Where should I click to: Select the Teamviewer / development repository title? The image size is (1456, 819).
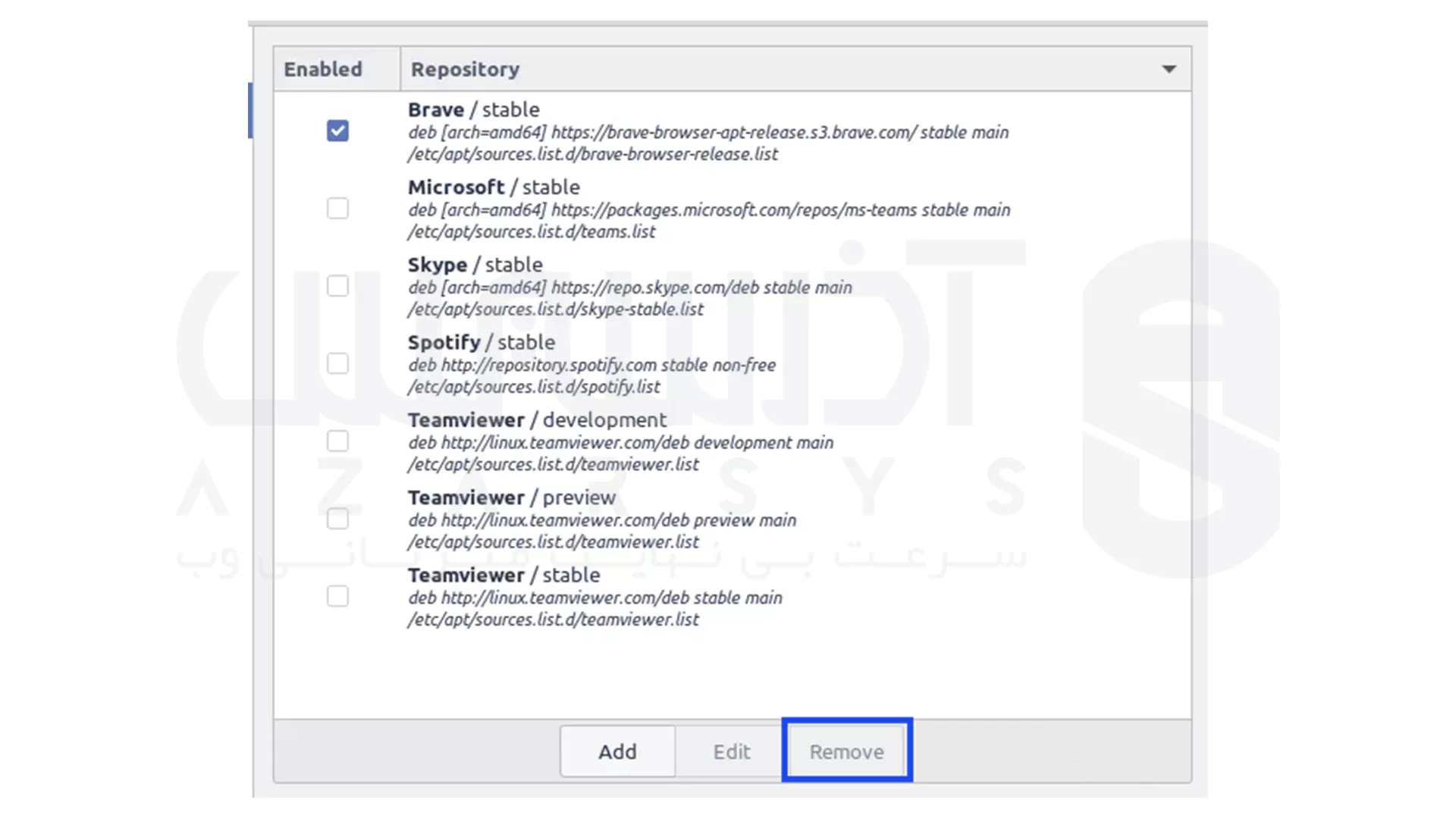pos(537,419)
